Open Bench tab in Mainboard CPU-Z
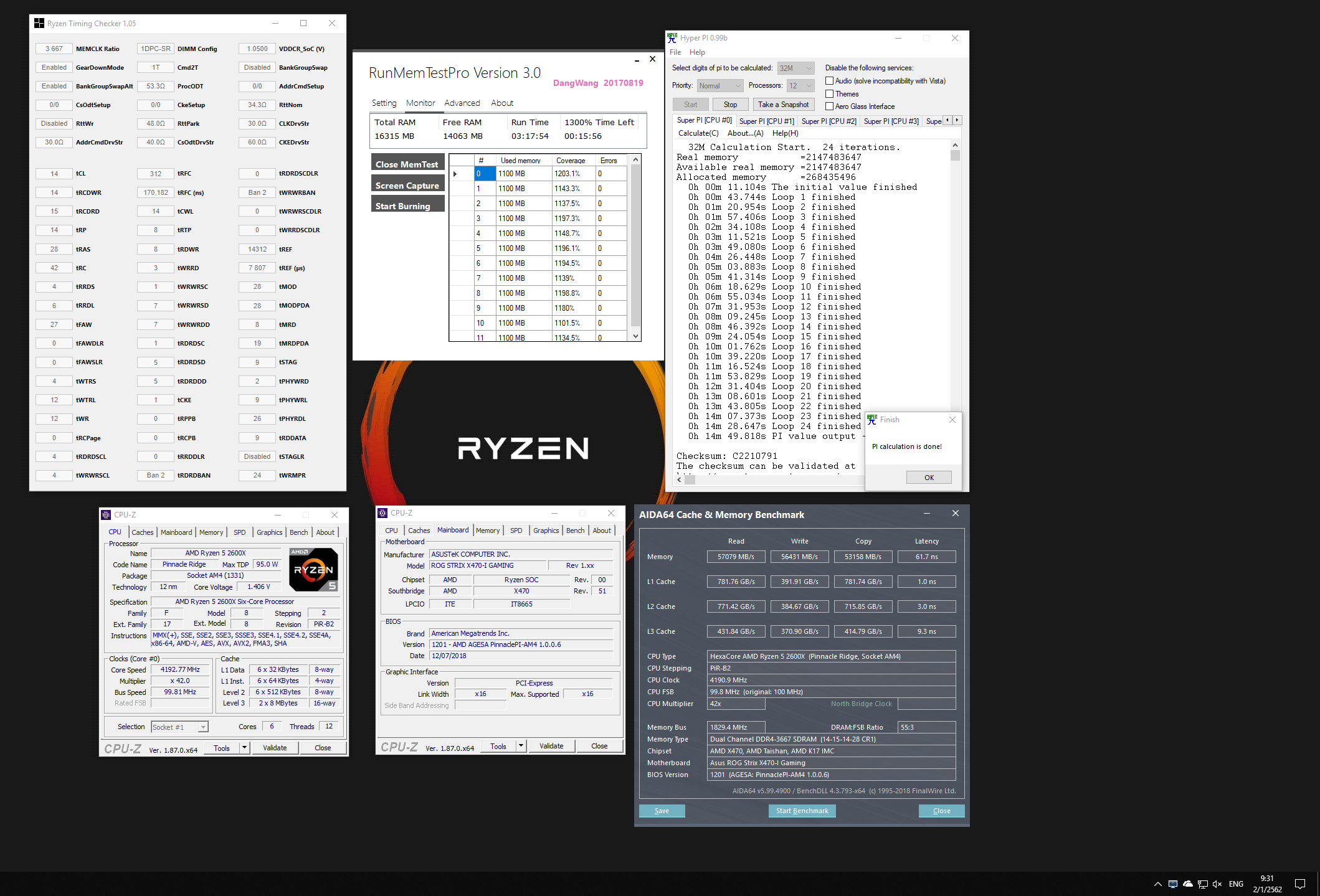This screenshot has width=1320, height=896. 575,531
